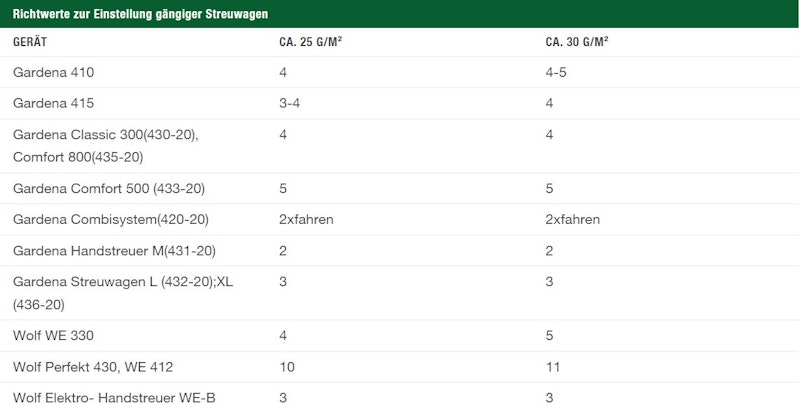Click the Gardena 415 device name

54,103
